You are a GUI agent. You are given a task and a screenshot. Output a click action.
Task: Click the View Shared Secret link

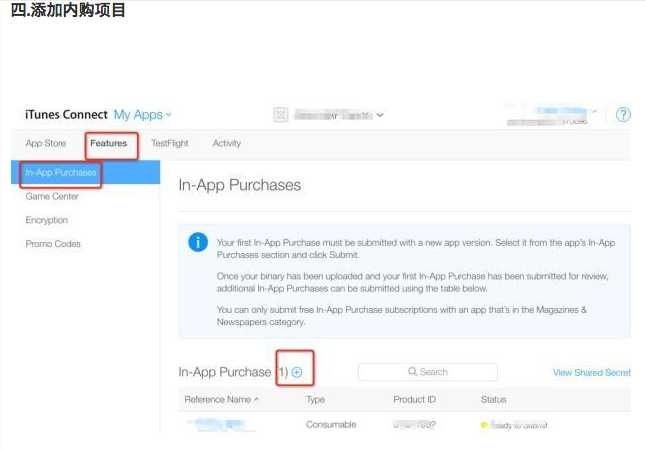pos(592,373)
